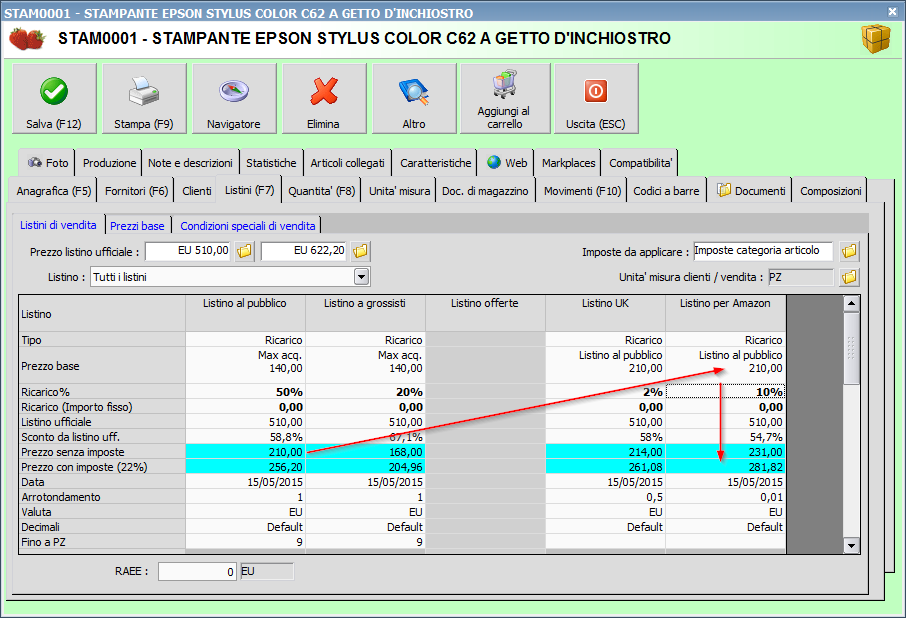Open the Composizioni tab

[830, 191]
